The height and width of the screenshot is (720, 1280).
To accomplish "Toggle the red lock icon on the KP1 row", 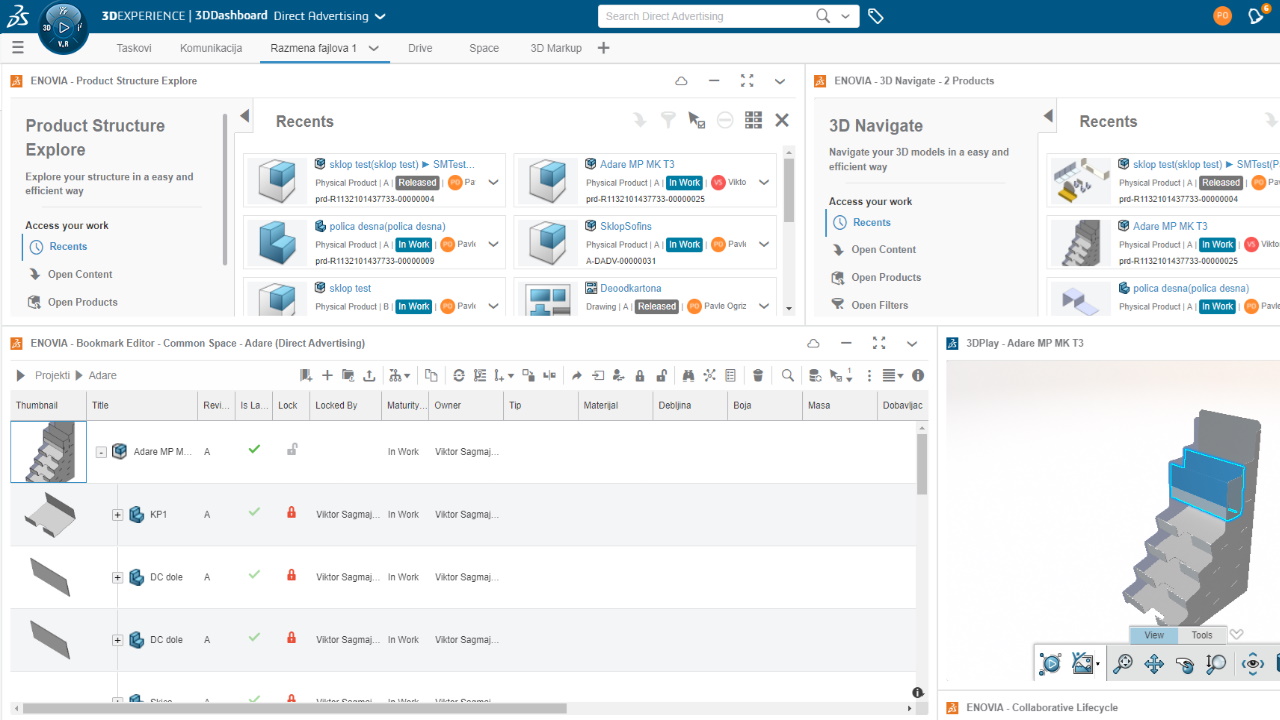I will tap(291, 513).
